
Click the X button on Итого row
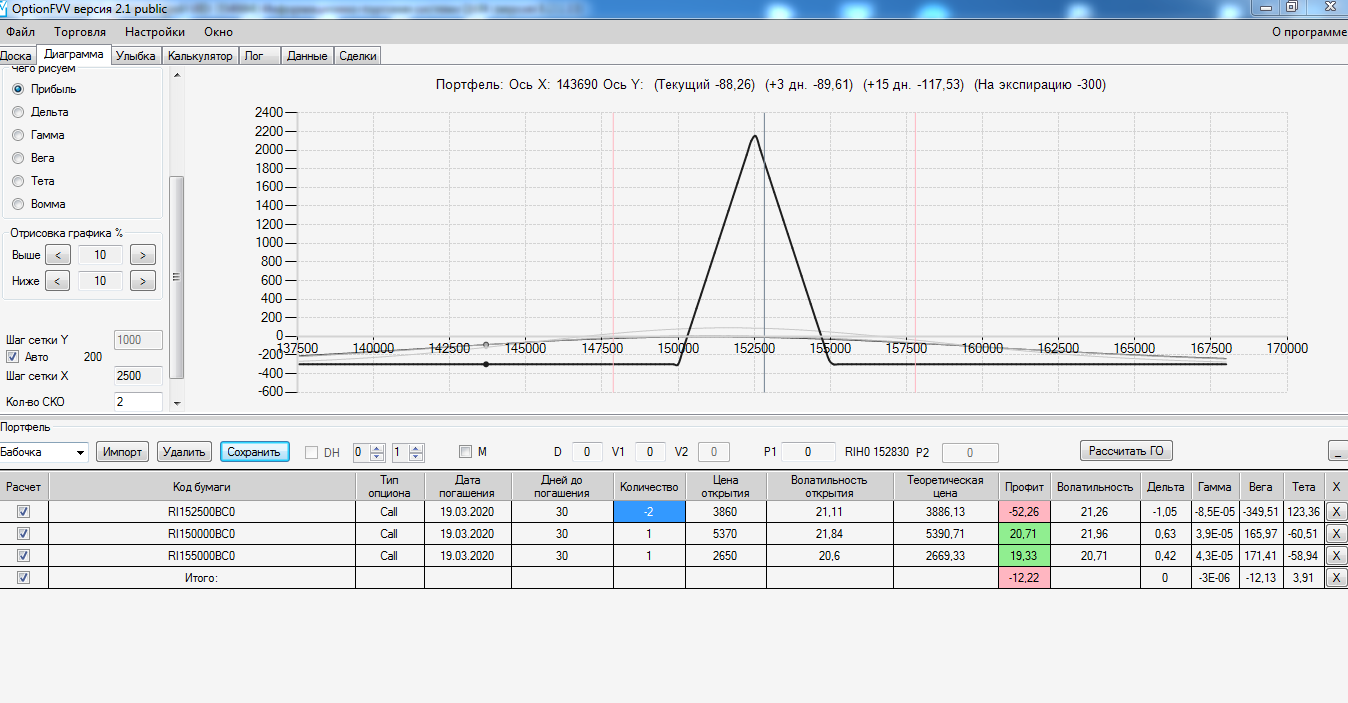coord(1336,578)
